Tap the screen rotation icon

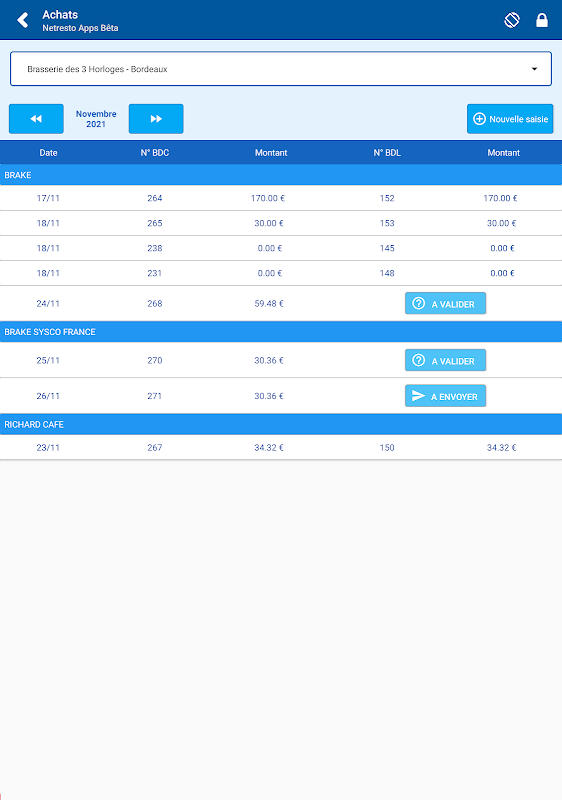(512, 20)
